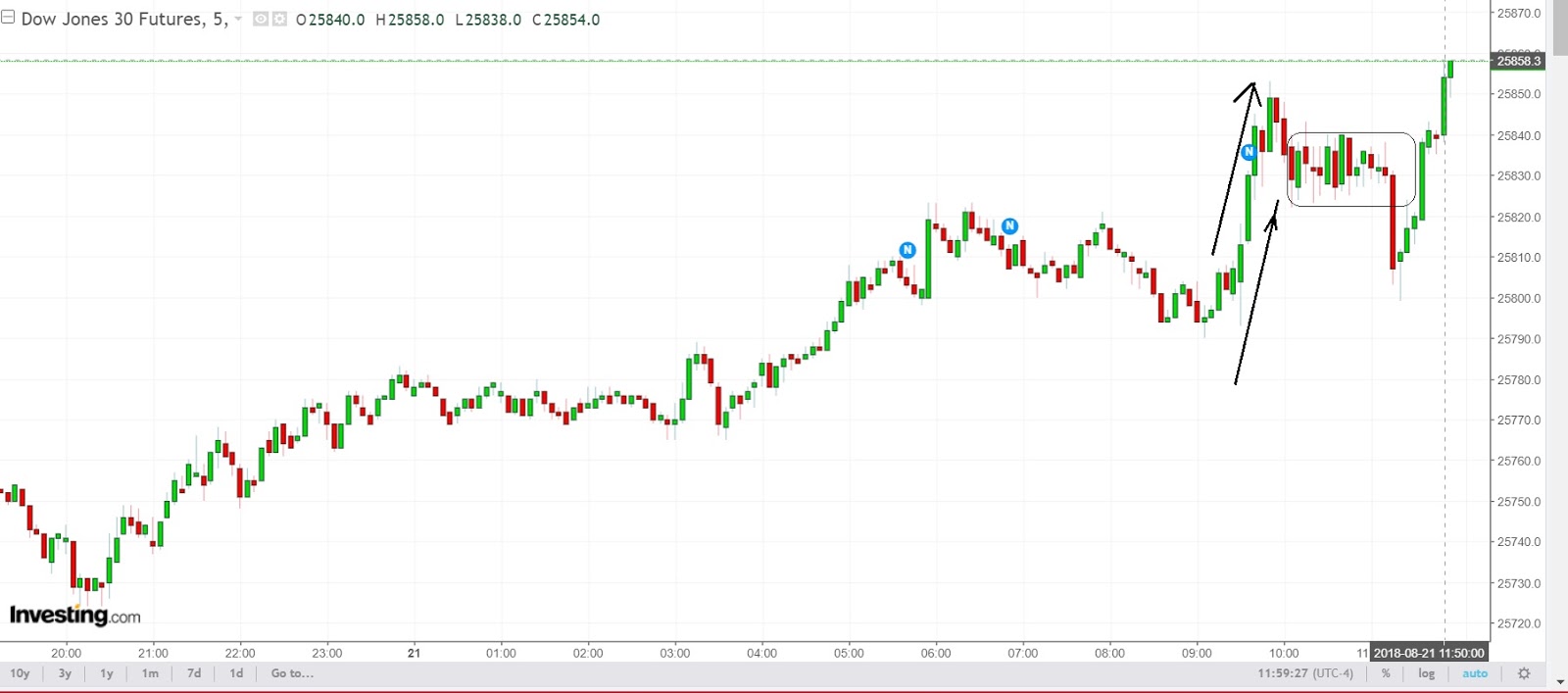Click the 21:00 time axis label
This screenshot has height=693, width=1568.
pyautogui.click(x=153, y=653)
